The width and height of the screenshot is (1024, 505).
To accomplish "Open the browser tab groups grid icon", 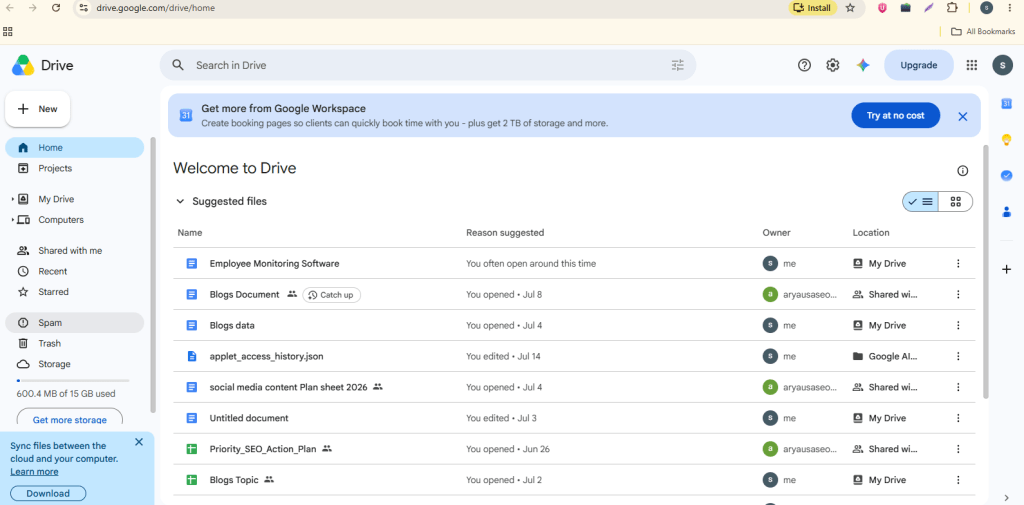I will click(x=8, y=31).
